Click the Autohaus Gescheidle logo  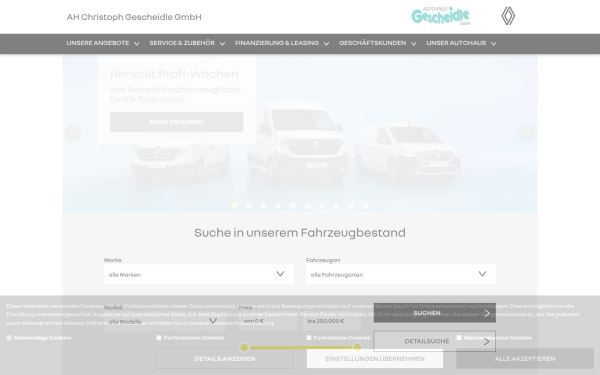440,16
